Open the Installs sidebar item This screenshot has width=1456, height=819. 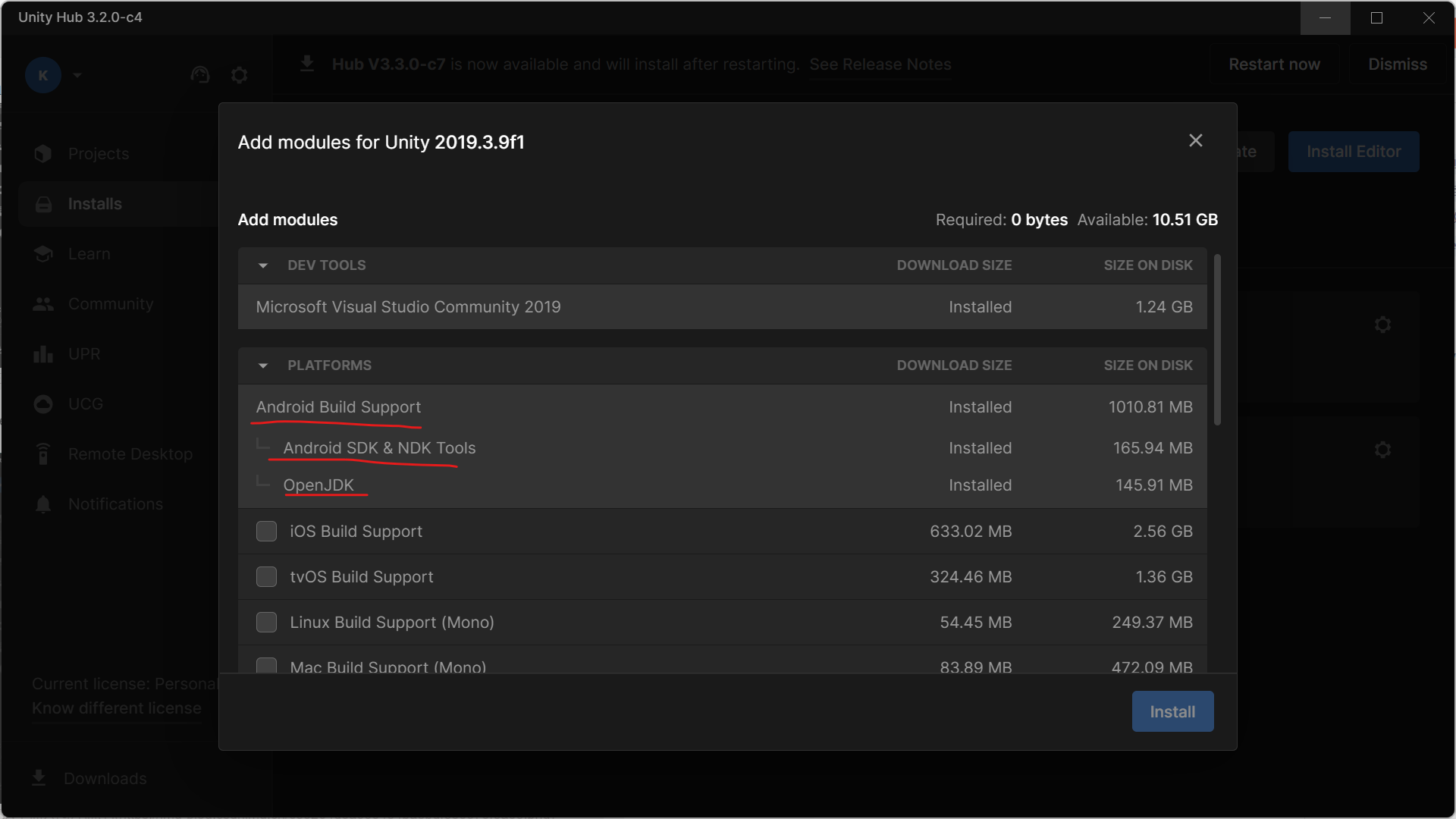coord(118,203)
